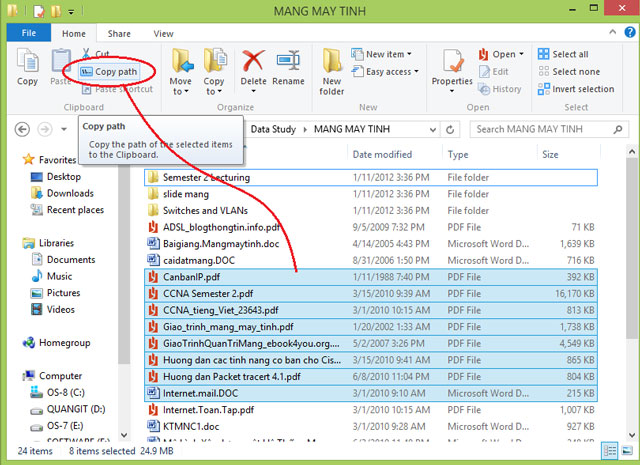The height and width of the screenshot is (465, 640).
Task: Click Data Study in the address bar
Action: (273, 129)
